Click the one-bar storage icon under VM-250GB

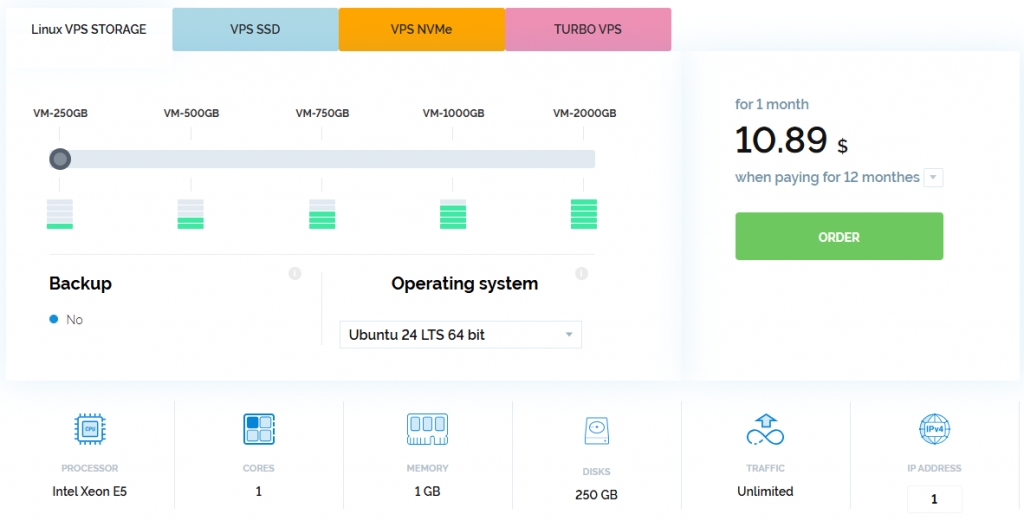(x=60, y=214)
